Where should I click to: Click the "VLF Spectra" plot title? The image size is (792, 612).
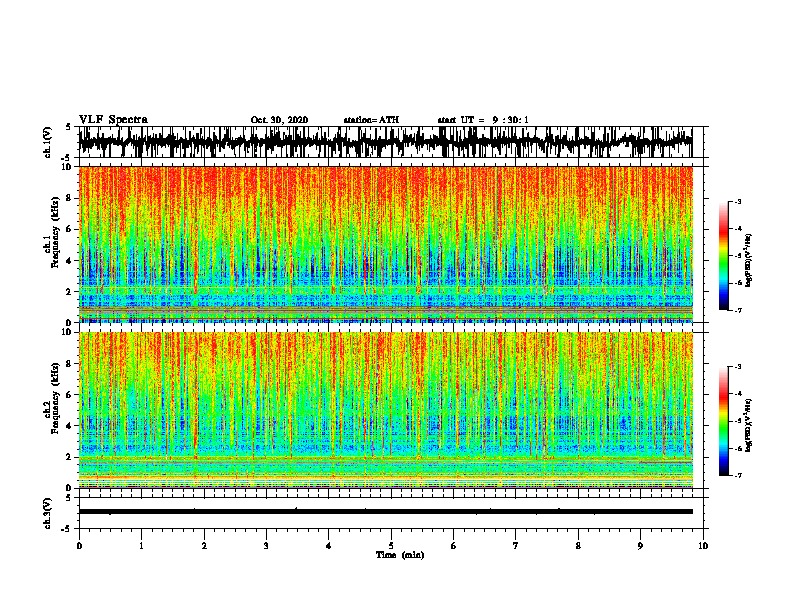[113, 120]
